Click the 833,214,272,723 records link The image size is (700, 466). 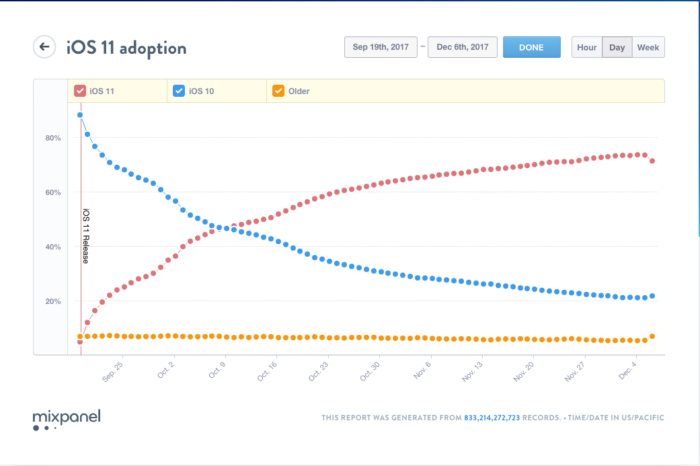pos(492,418)
